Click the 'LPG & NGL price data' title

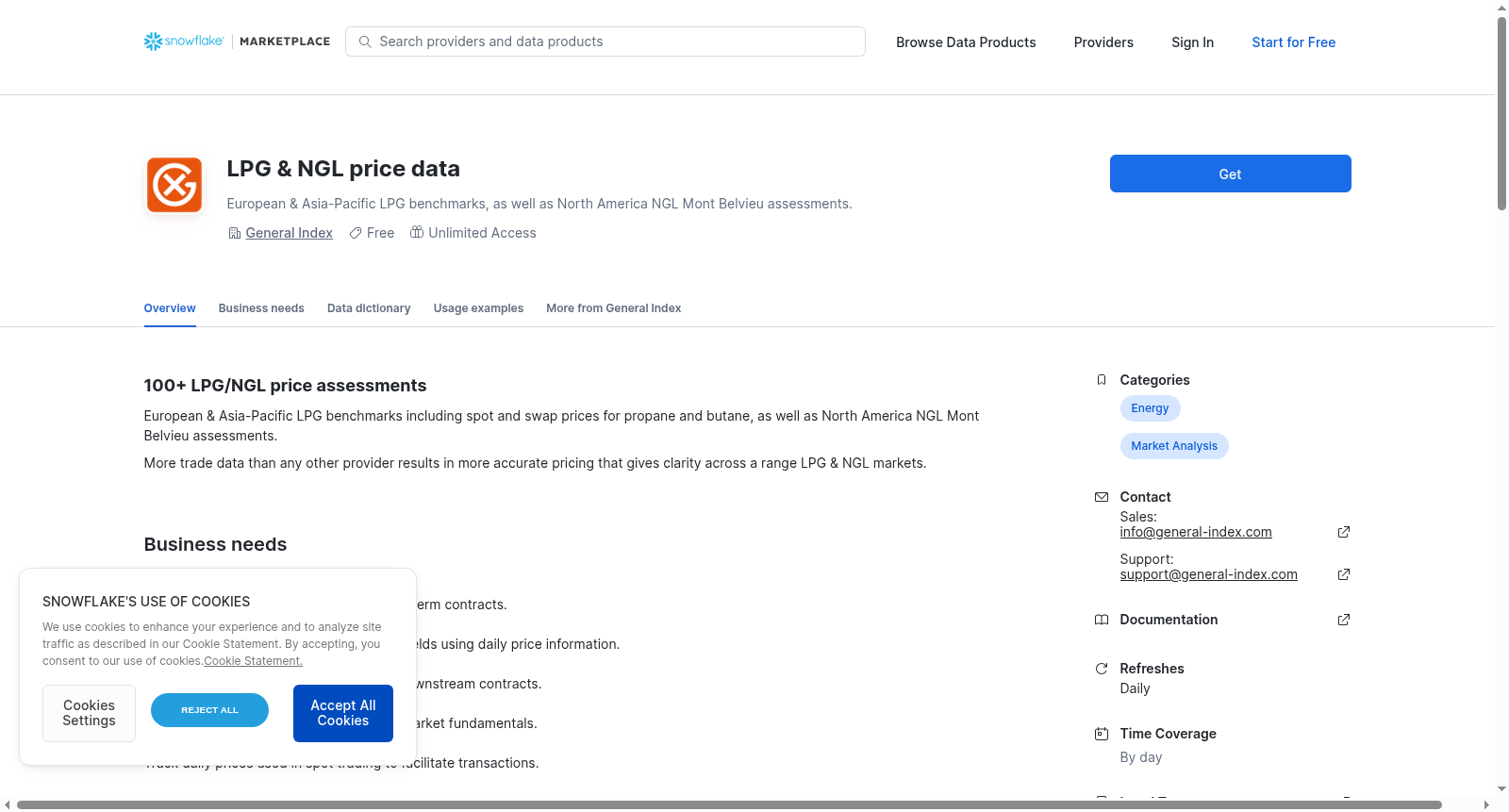[343, 169]
